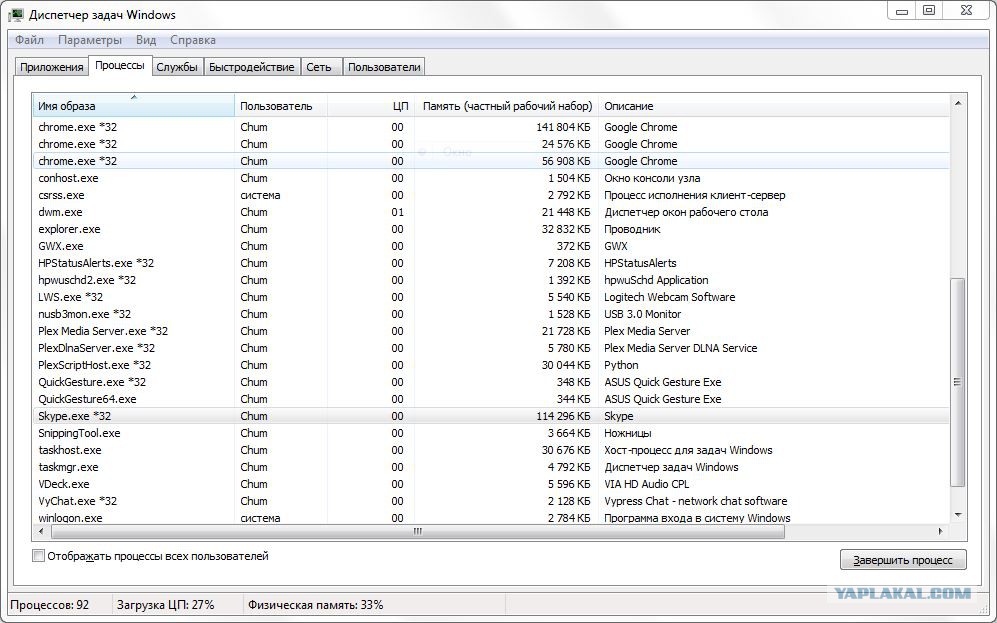Select chrome.exe using 24 576 КБ
This screenshot has height=623, width=997.
pyautogui.click(x=491, y=144)
